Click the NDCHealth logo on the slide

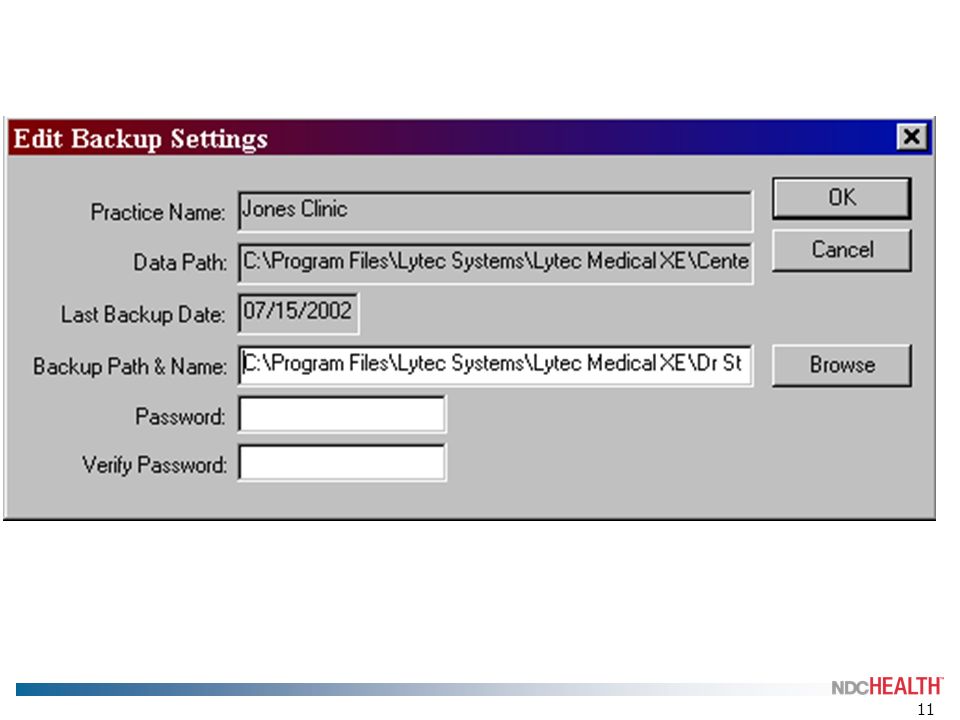887,686
